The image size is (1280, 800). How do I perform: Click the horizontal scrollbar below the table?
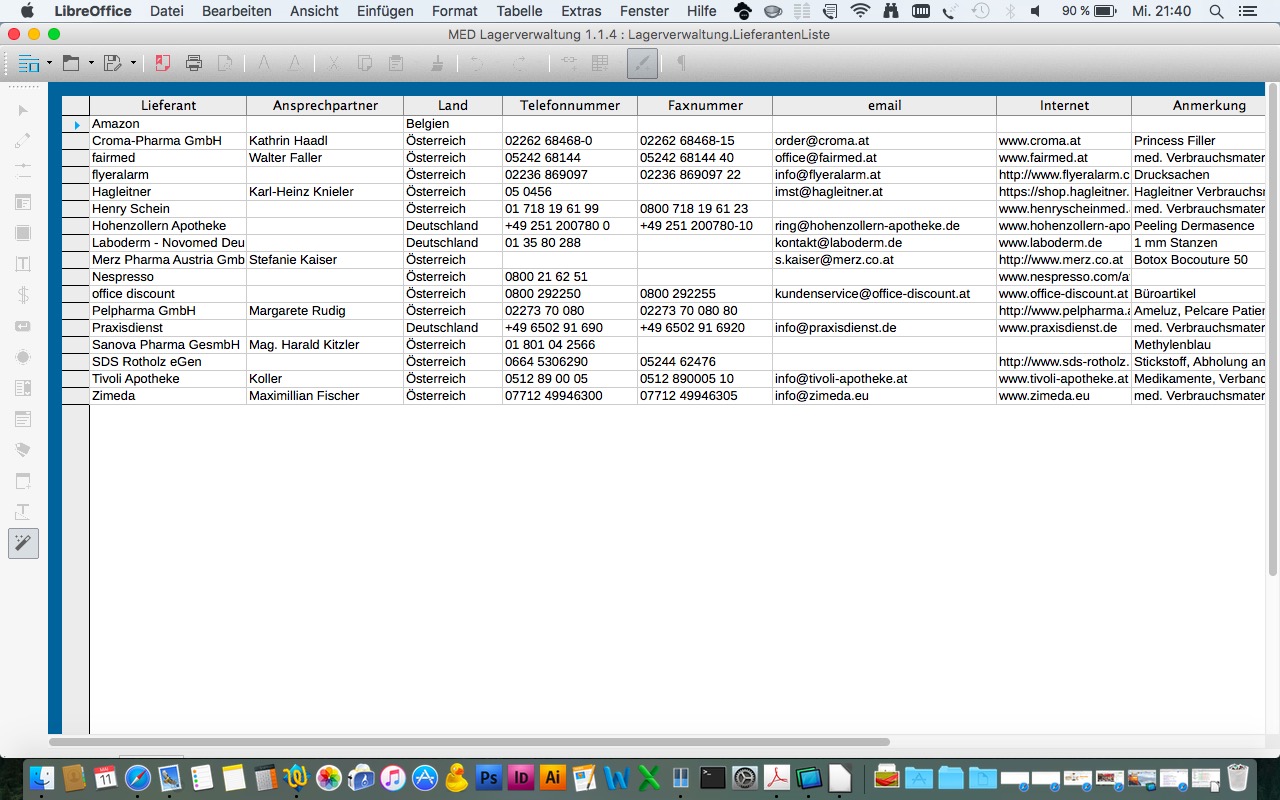click(469, 742)
